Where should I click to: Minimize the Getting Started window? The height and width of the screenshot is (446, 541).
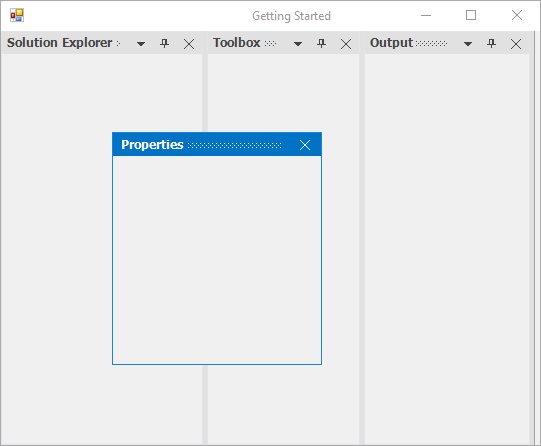pos(426,15)
